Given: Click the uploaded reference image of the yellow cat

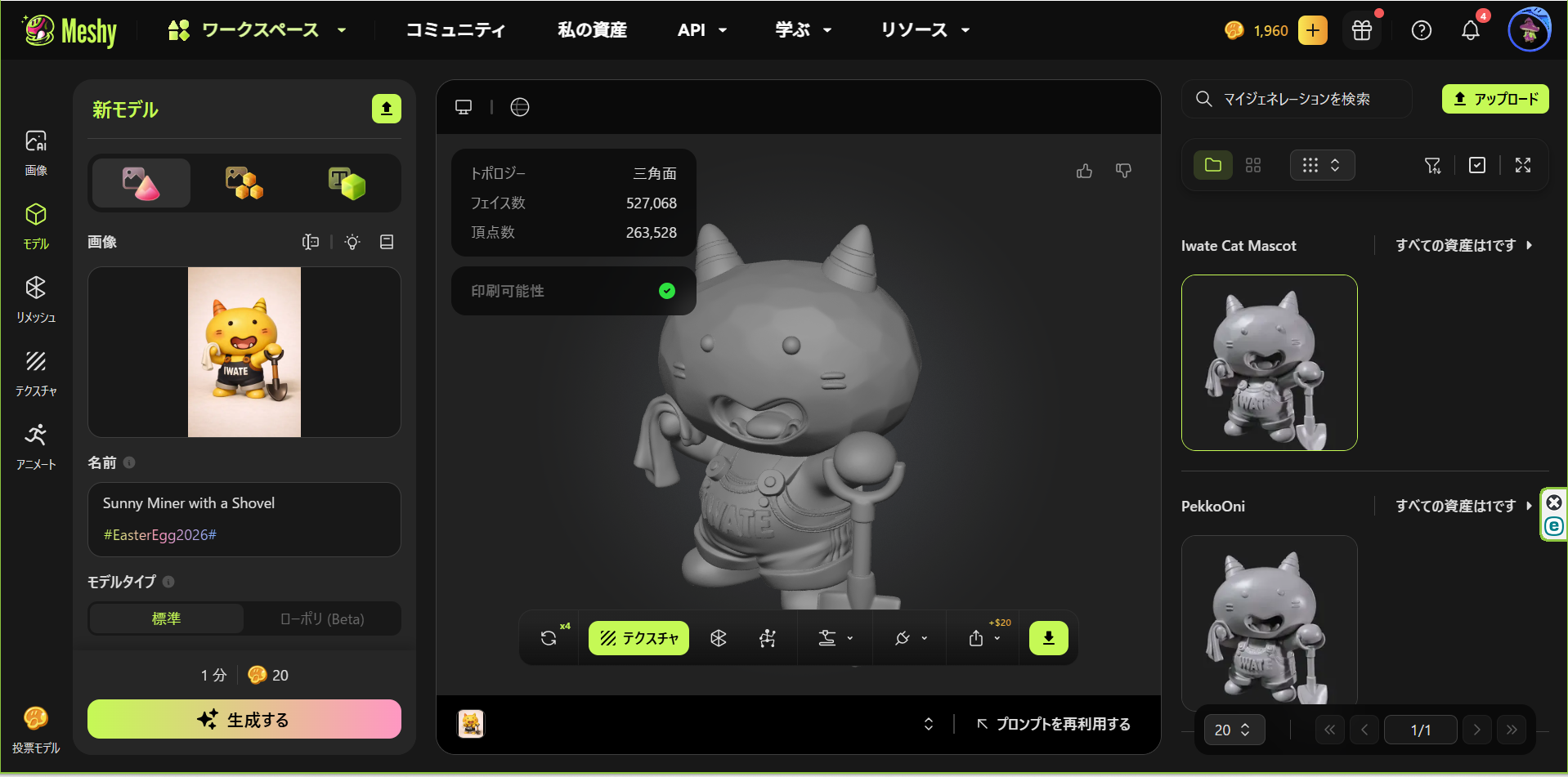Looking at the screenshot, I should (244, 352).
